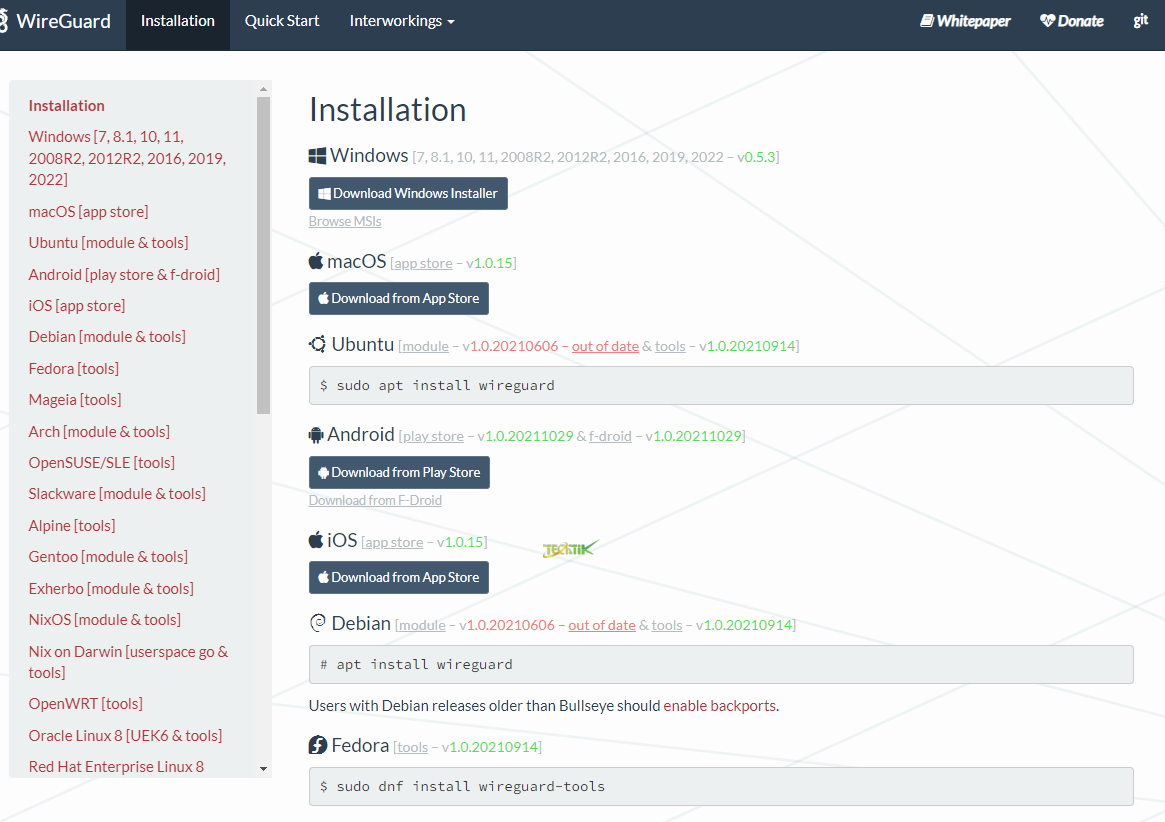Click sidebar scrollbar up arrow

263,88
